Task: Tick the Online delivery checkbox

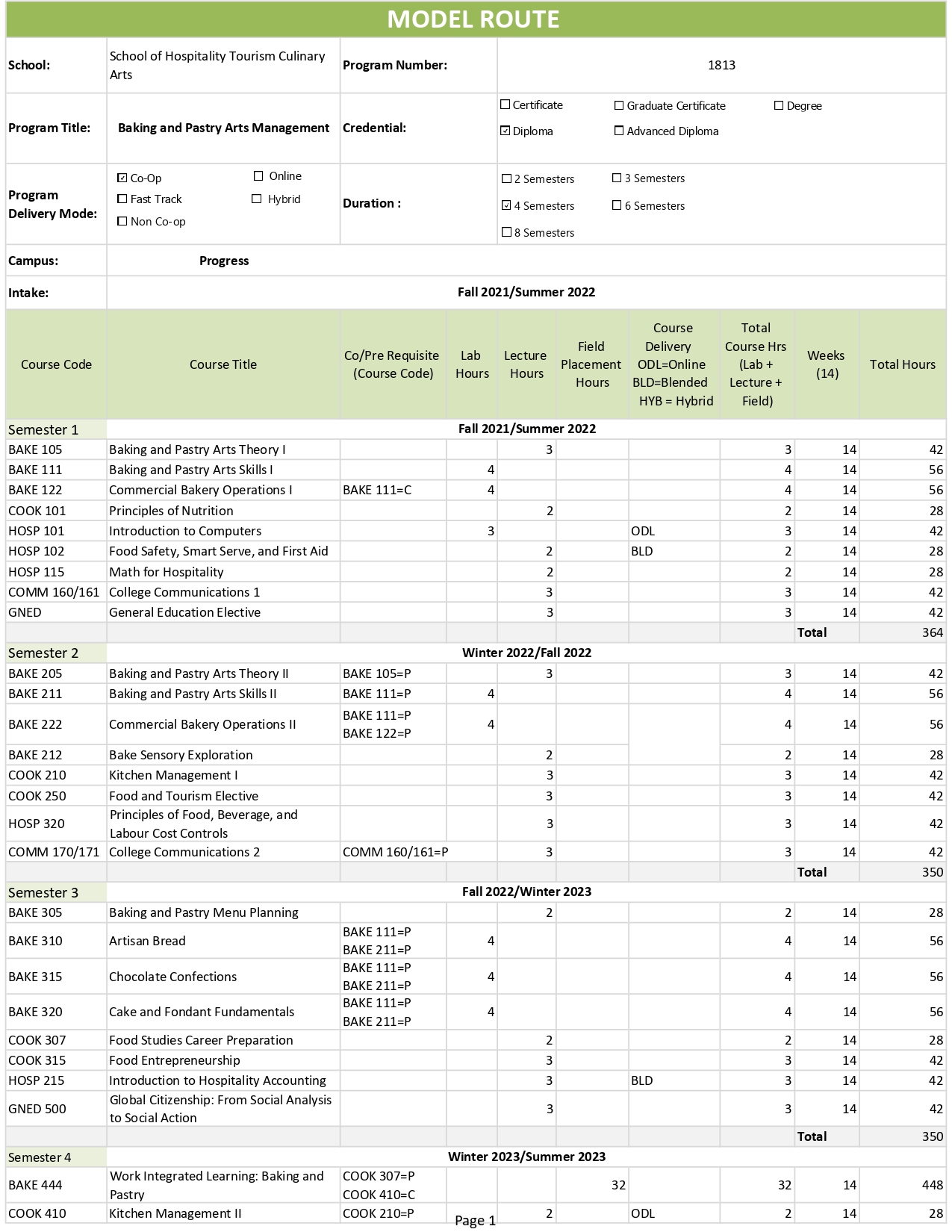Action: (258, 176)
